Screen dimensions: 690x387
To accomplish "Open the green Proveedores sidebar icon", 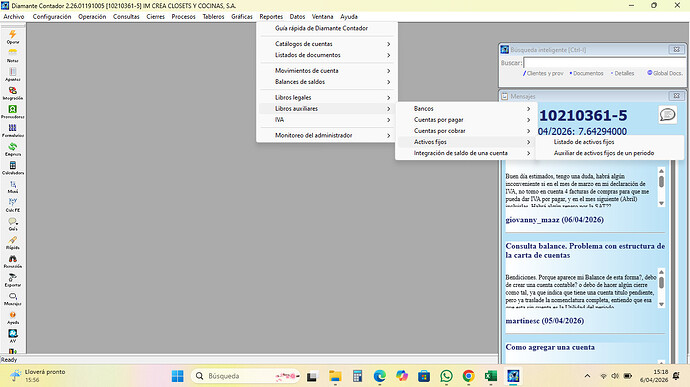I will [13, 111].
